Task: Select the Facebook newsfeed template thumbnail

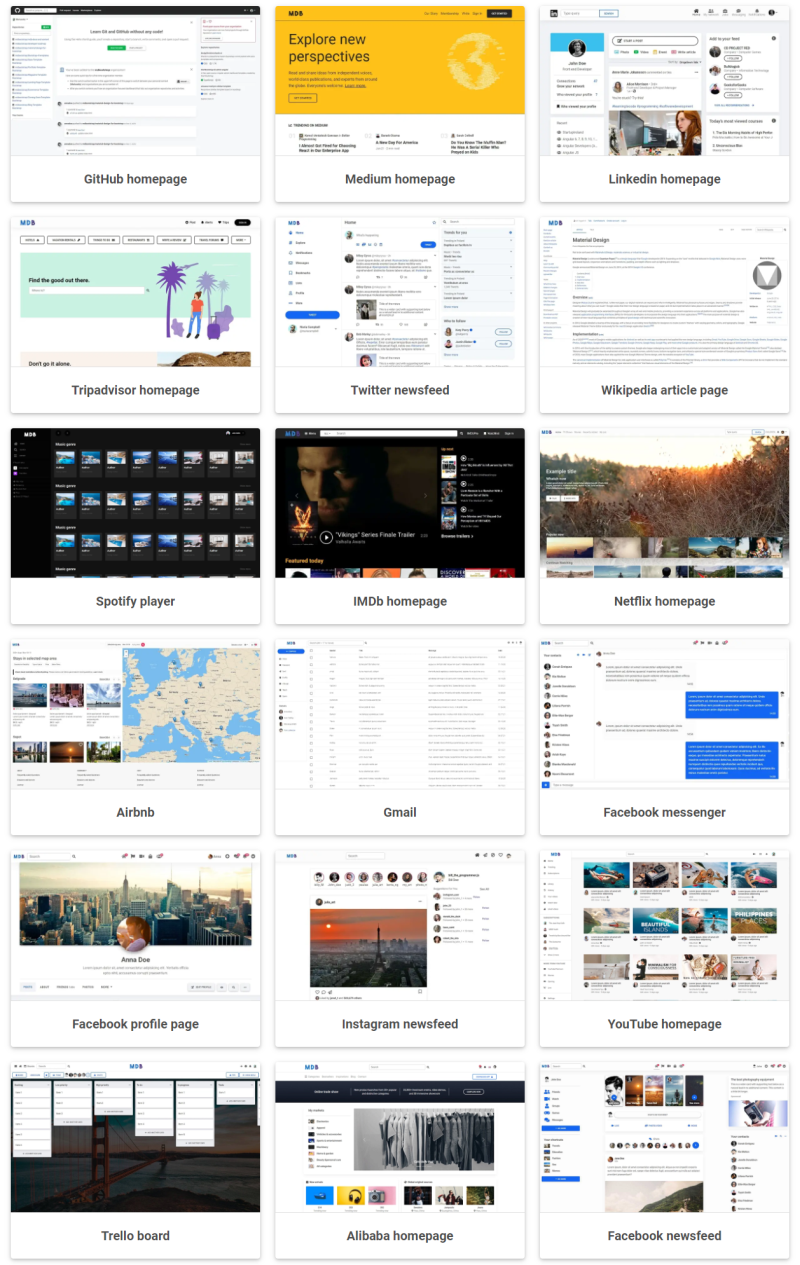Action: pos(664,1135)
